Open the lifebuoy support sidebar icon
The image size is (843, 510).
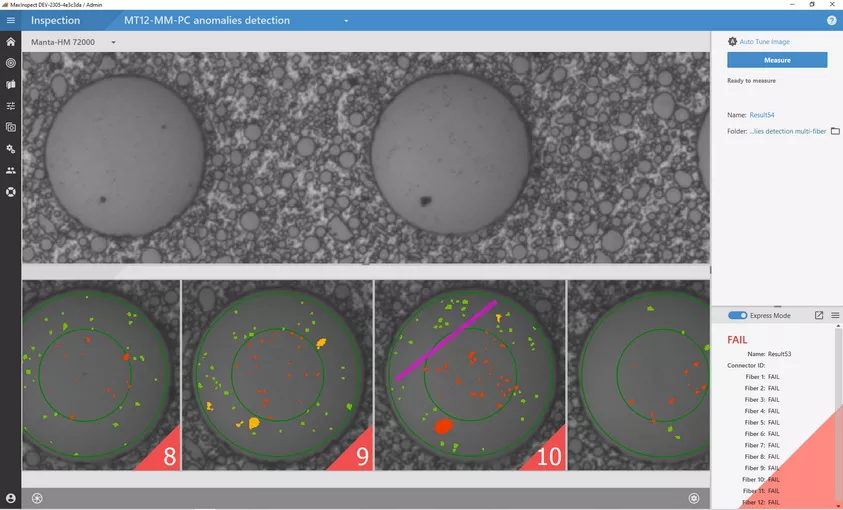coord(10,191)
